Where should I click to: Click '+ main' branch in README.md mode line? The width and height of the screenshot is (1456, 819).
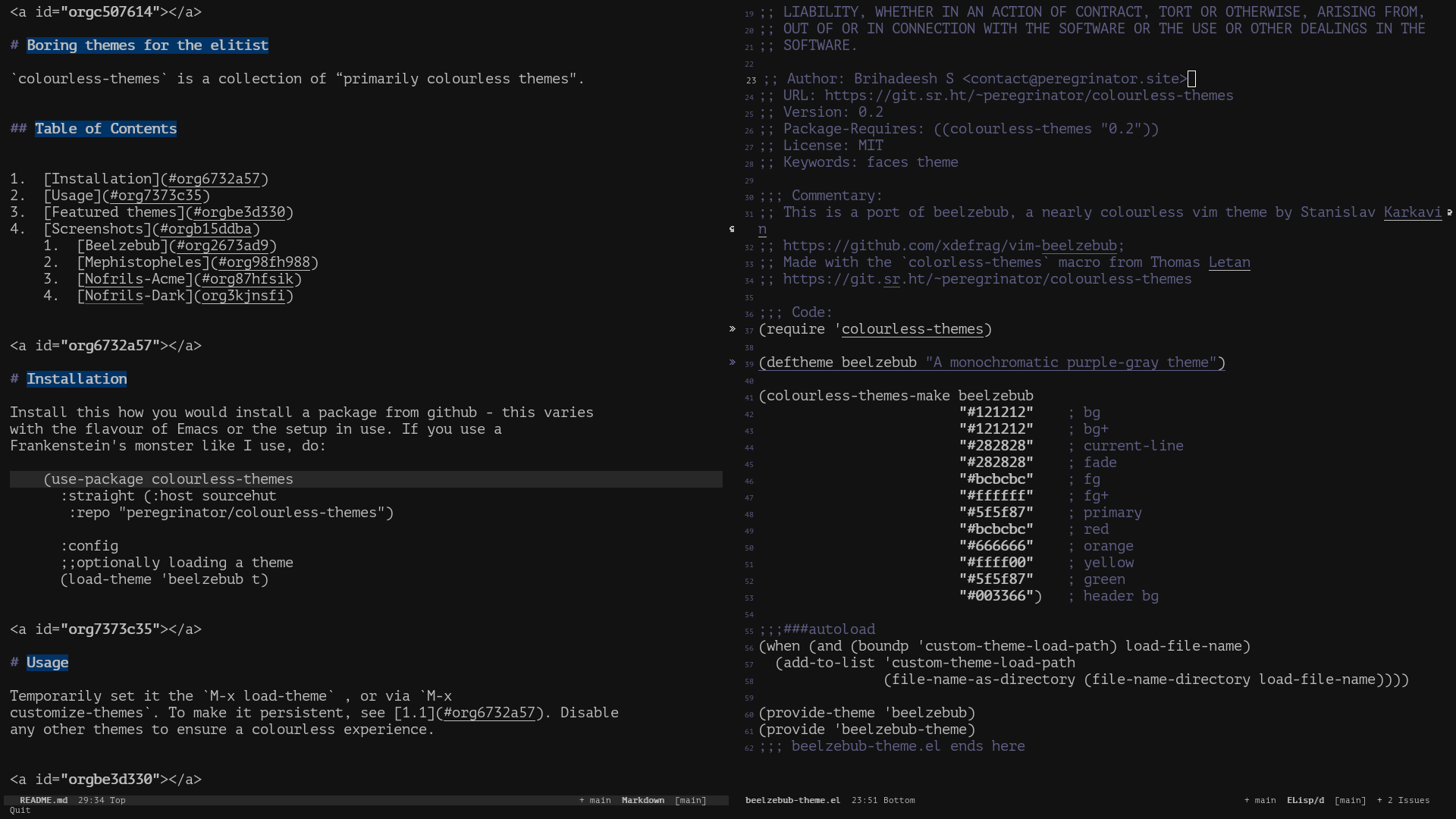click(595, 800)
